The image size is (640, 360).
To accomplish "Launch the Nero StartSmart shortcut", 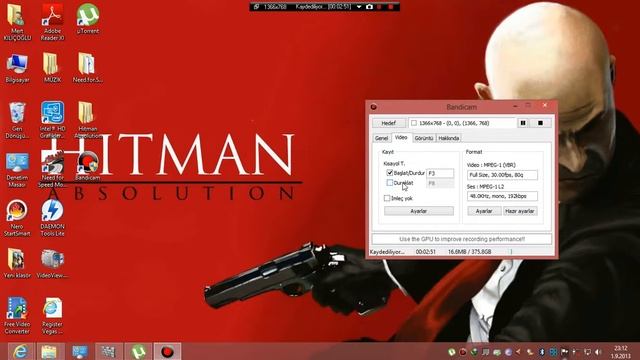I will pos(17,218).
